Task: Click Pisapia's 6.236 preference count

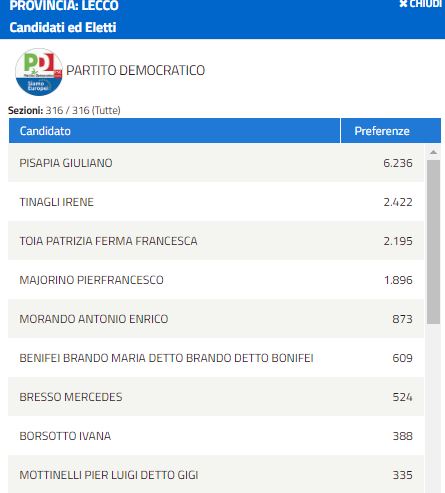Action: [x=398, y=163]
